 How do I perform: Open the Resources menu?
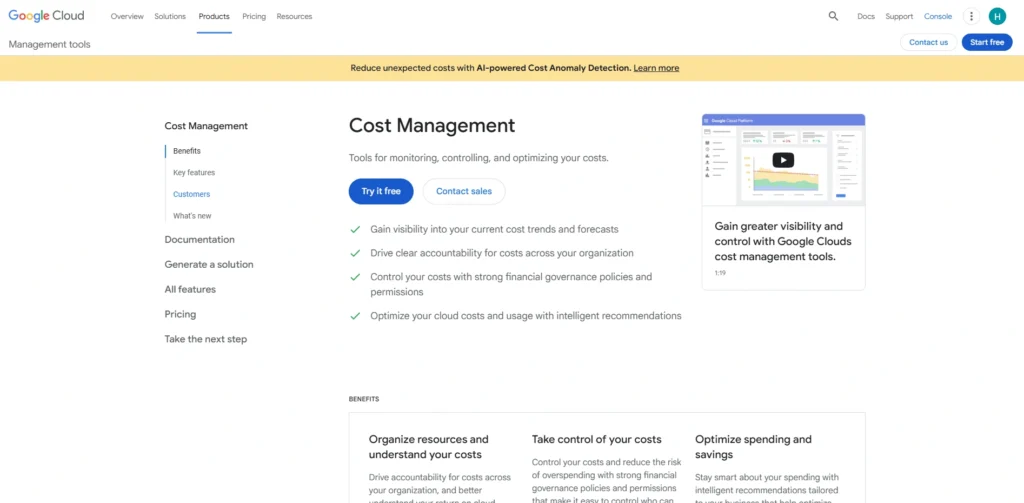click(294, 16)
